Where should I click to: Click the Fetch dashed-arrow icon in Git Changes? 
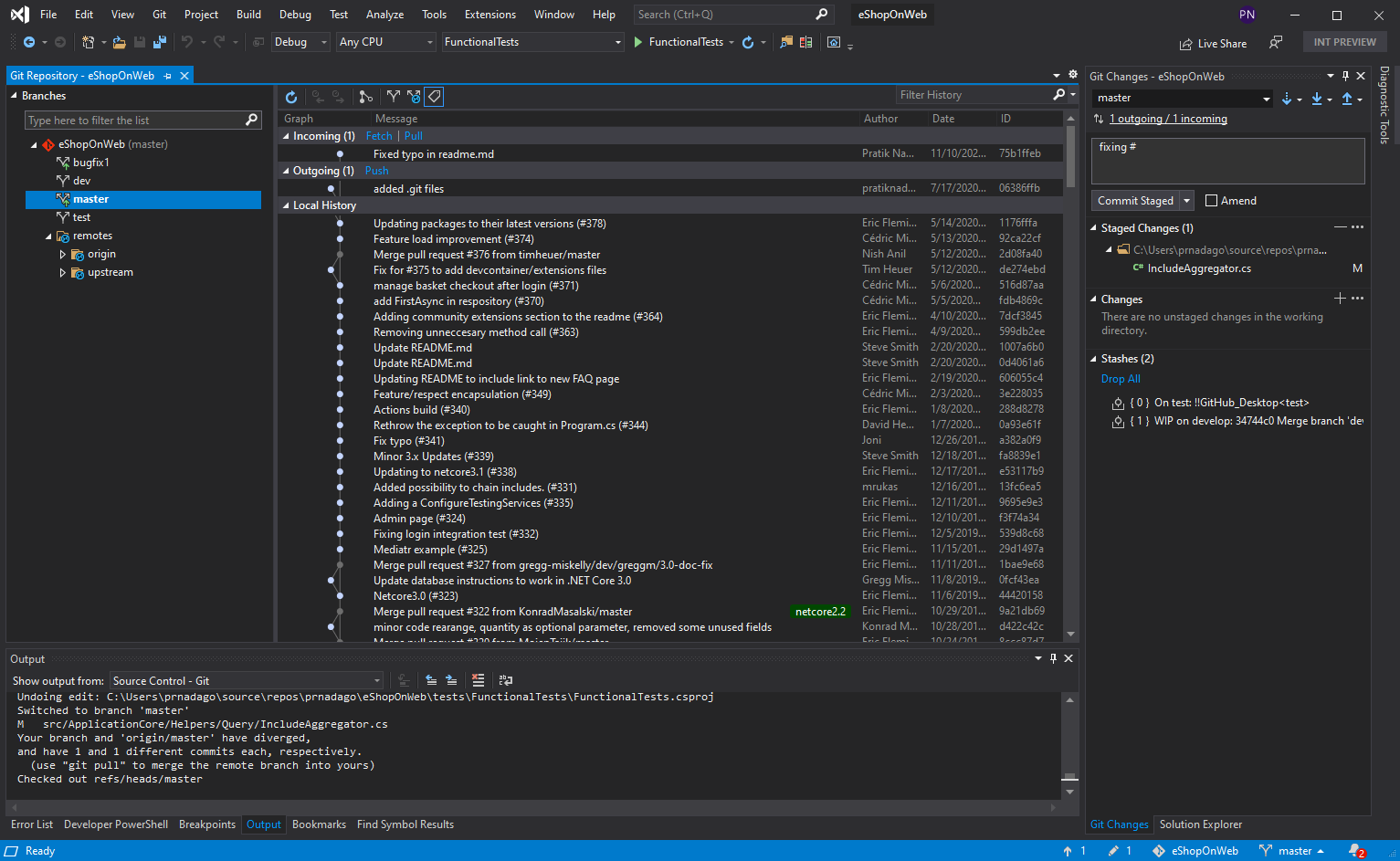tap(1287, 99)
